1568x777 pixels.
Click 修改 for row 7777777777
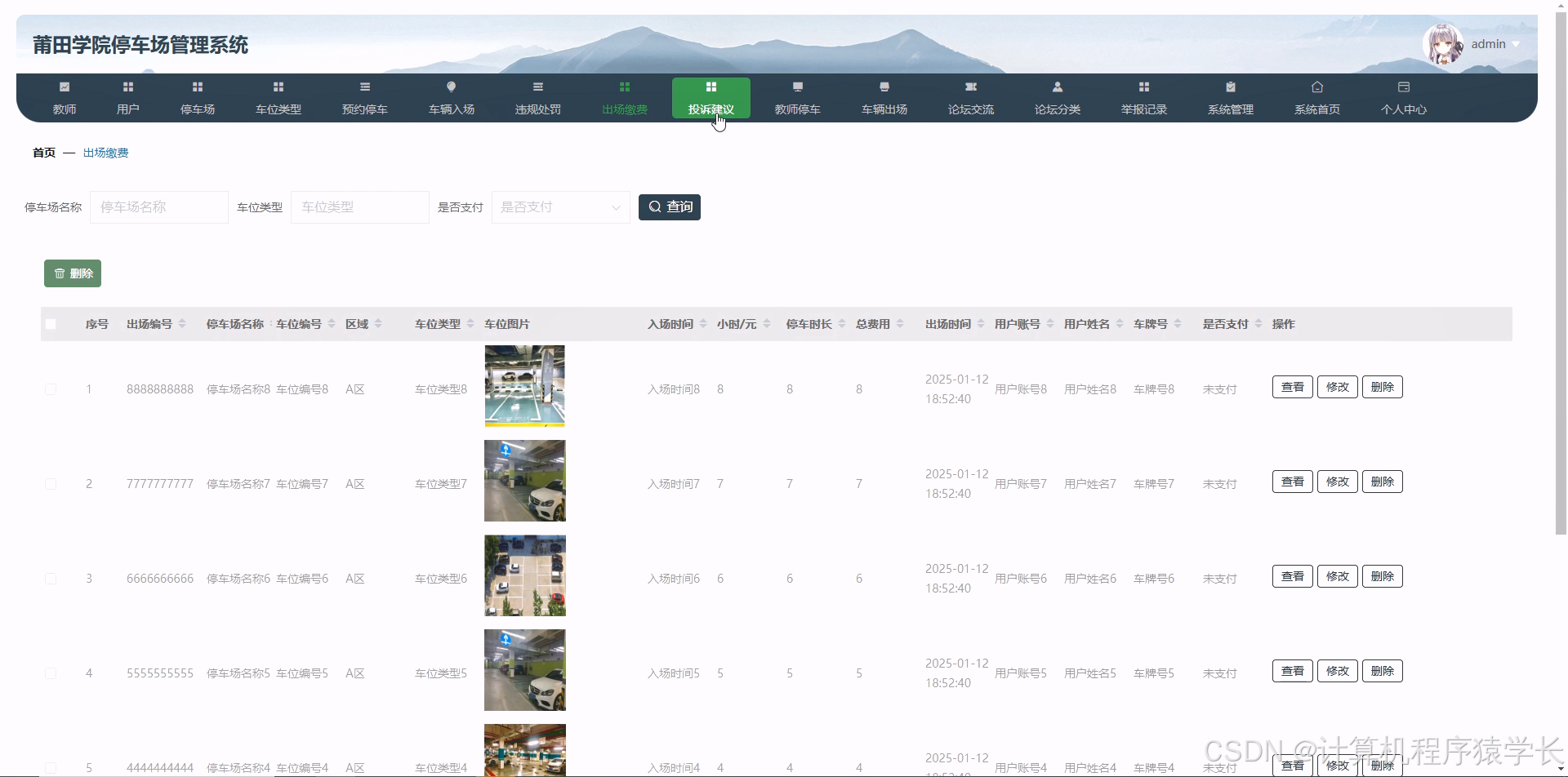1338,482
